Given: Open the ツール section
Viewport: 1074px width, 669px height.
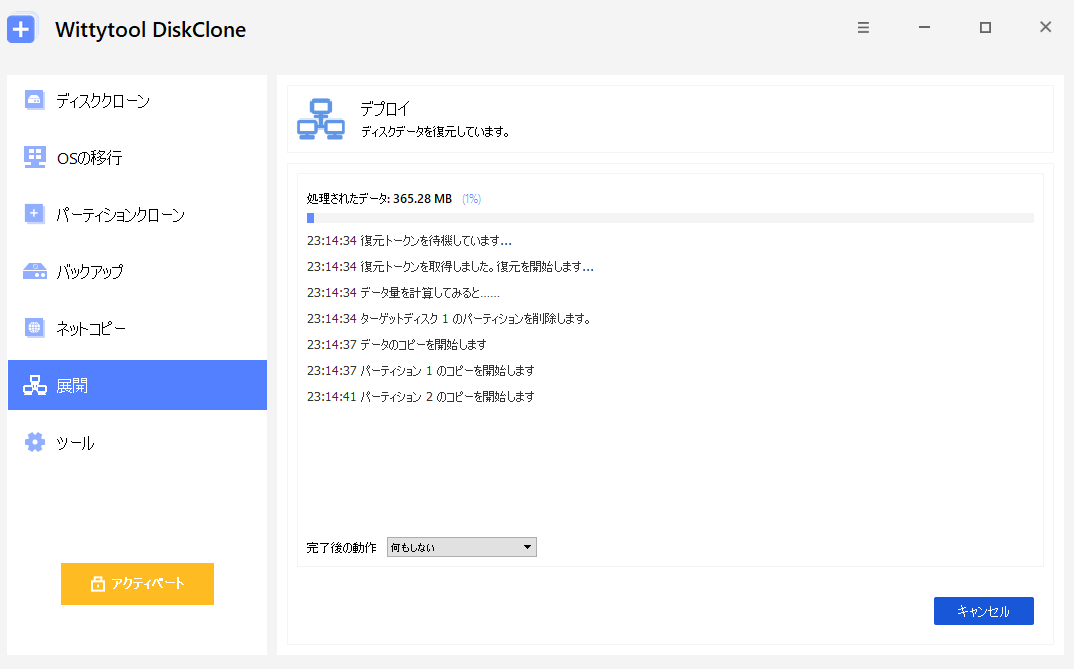Looking at the screenshot, I should point(137,442).
